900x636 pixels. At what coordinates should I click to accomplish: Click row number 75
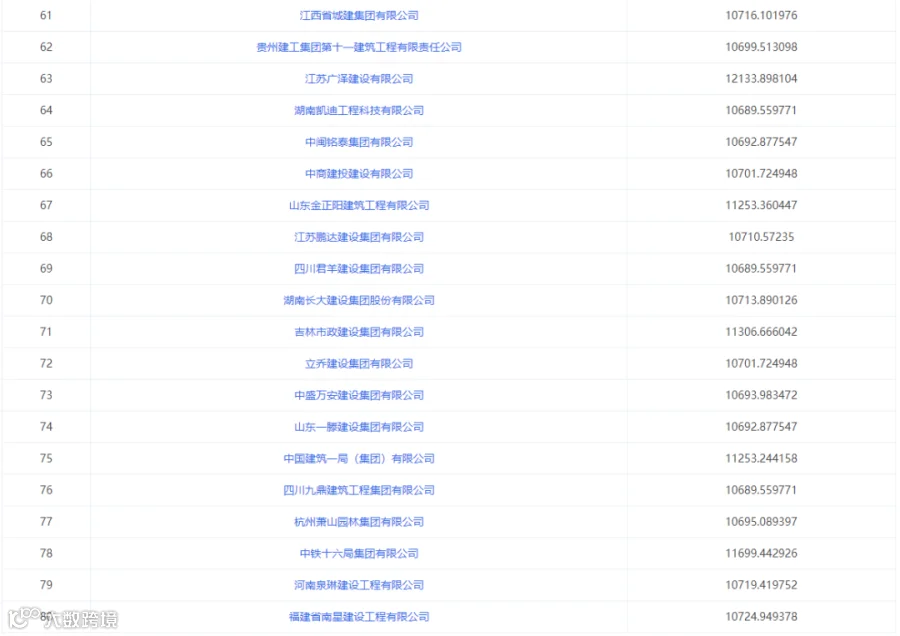click(x=46, y=458)
